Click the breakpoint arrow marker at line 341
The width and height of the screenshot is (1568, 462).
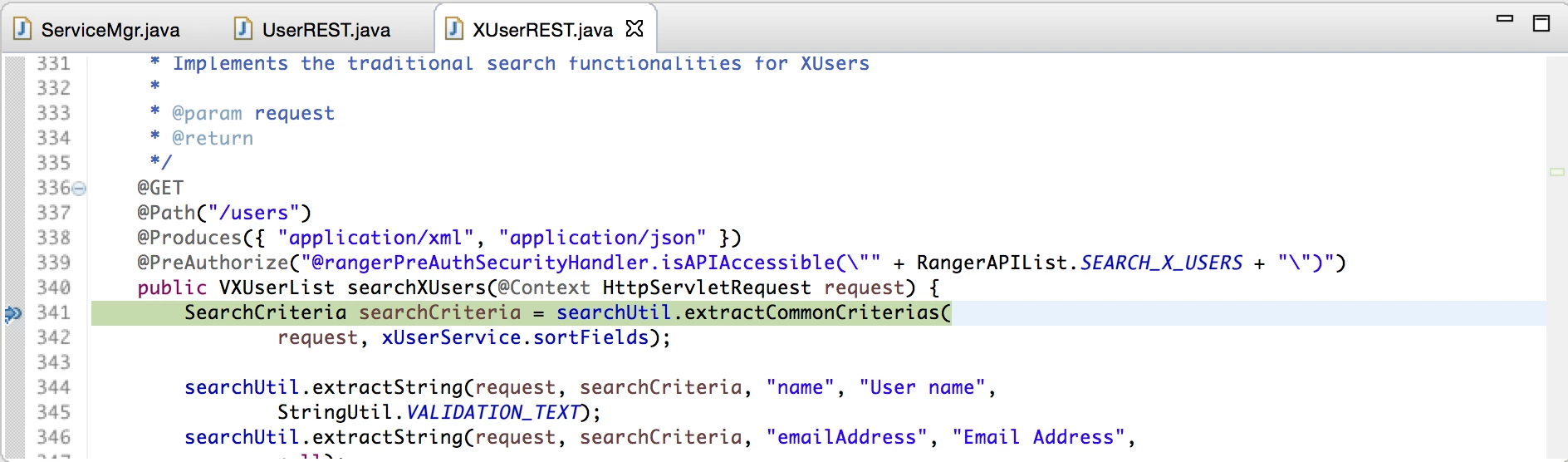[13, 313]
